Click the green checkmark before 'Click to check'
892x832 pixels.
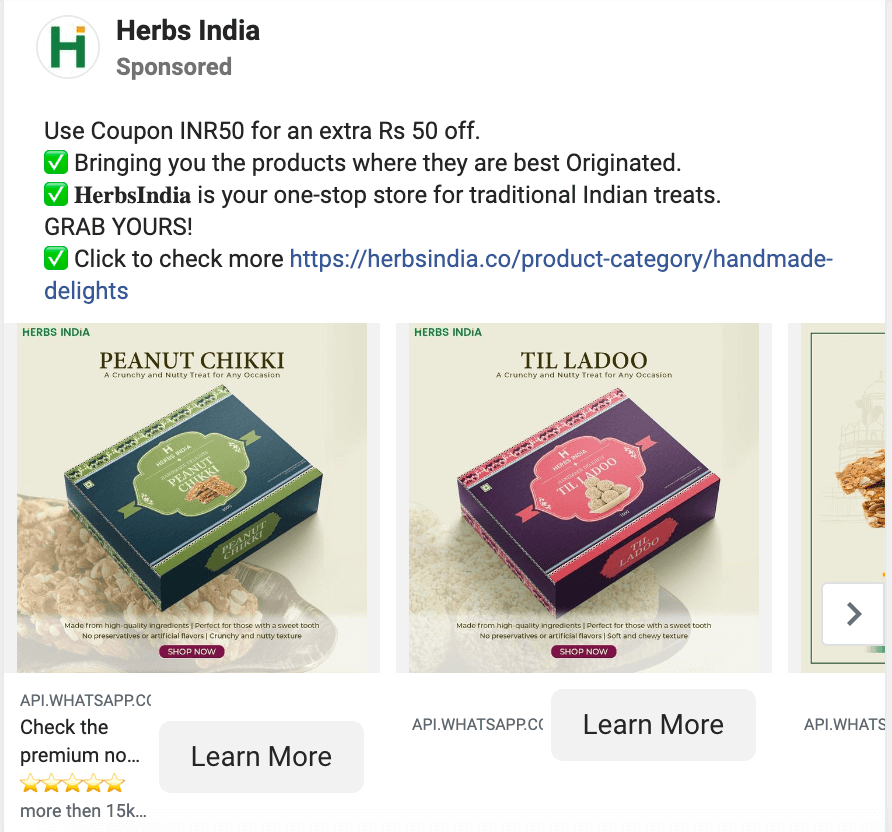click(56, 258)
